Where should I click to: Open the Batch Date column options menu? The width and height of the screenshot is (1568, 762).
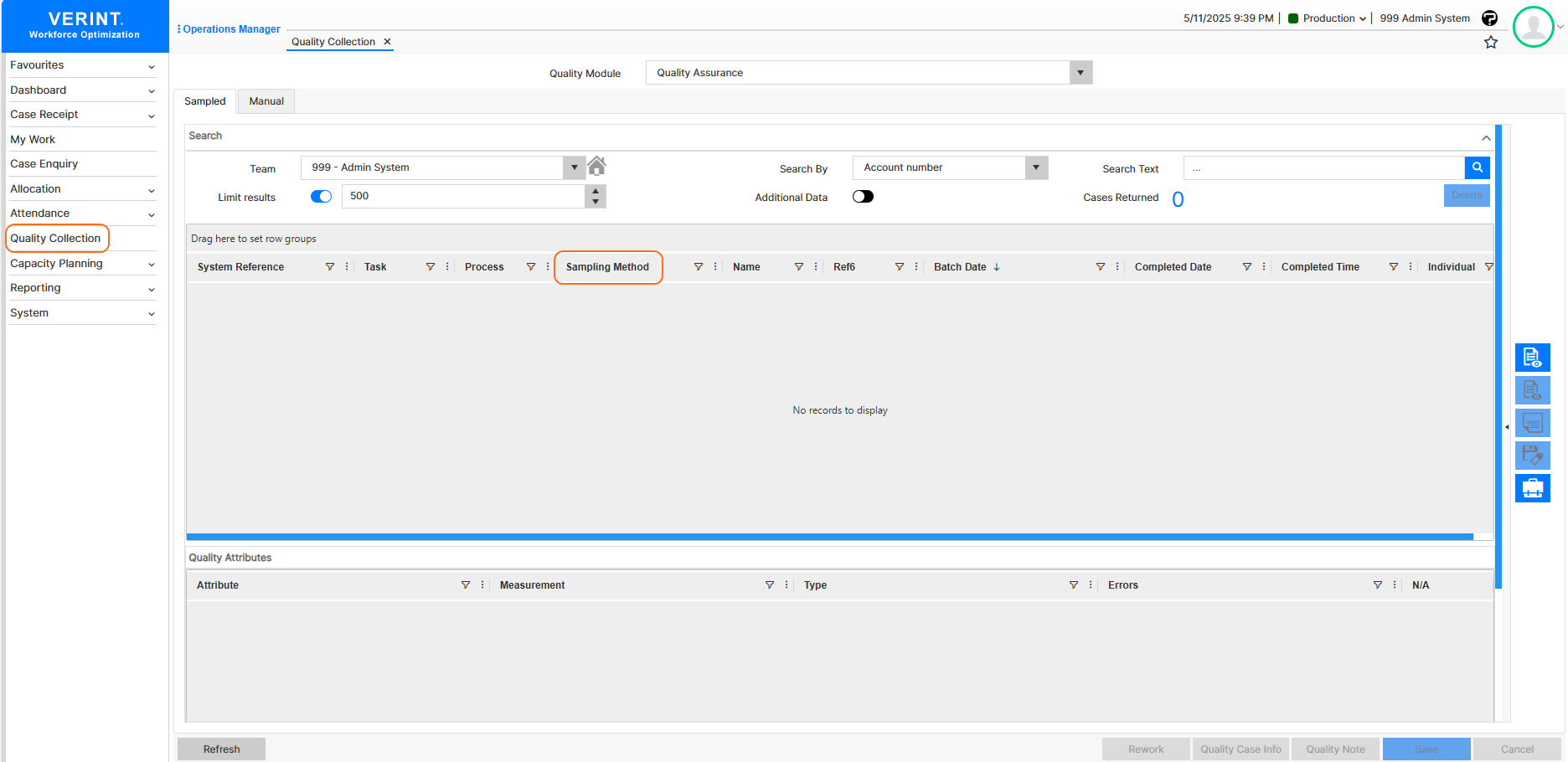coord(1117,267)
